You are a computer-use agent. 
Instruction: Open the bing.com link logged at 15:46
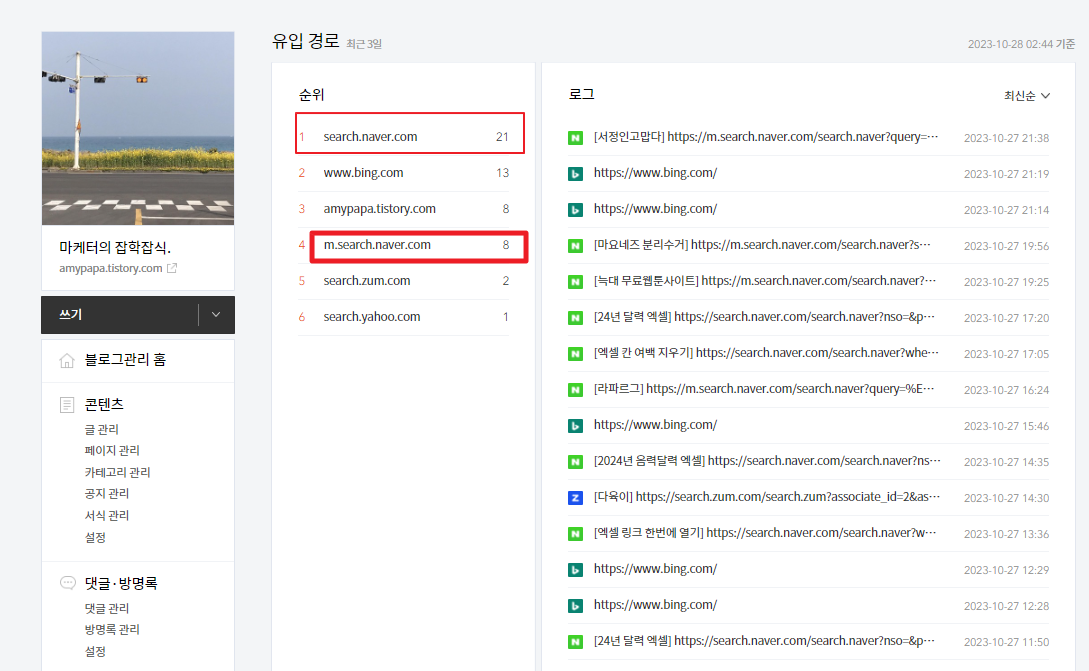click(655, 425)
